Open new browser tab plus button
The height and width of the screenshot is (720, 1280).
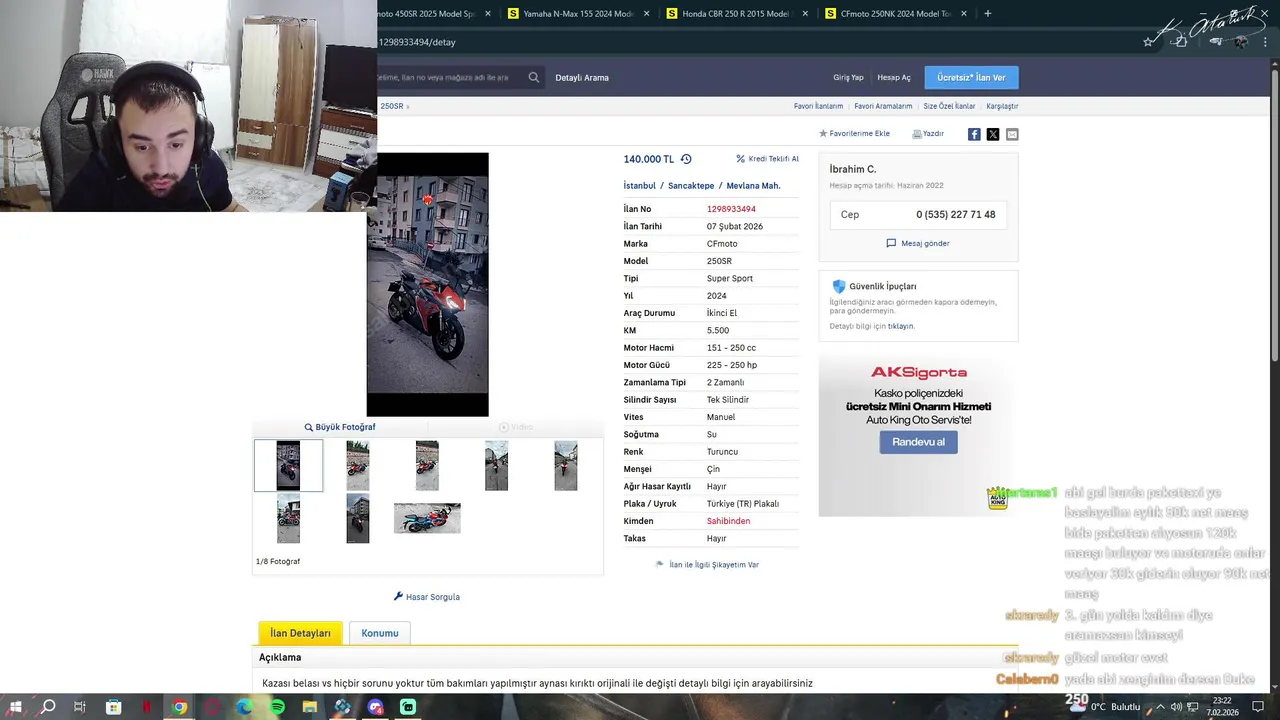988,13
